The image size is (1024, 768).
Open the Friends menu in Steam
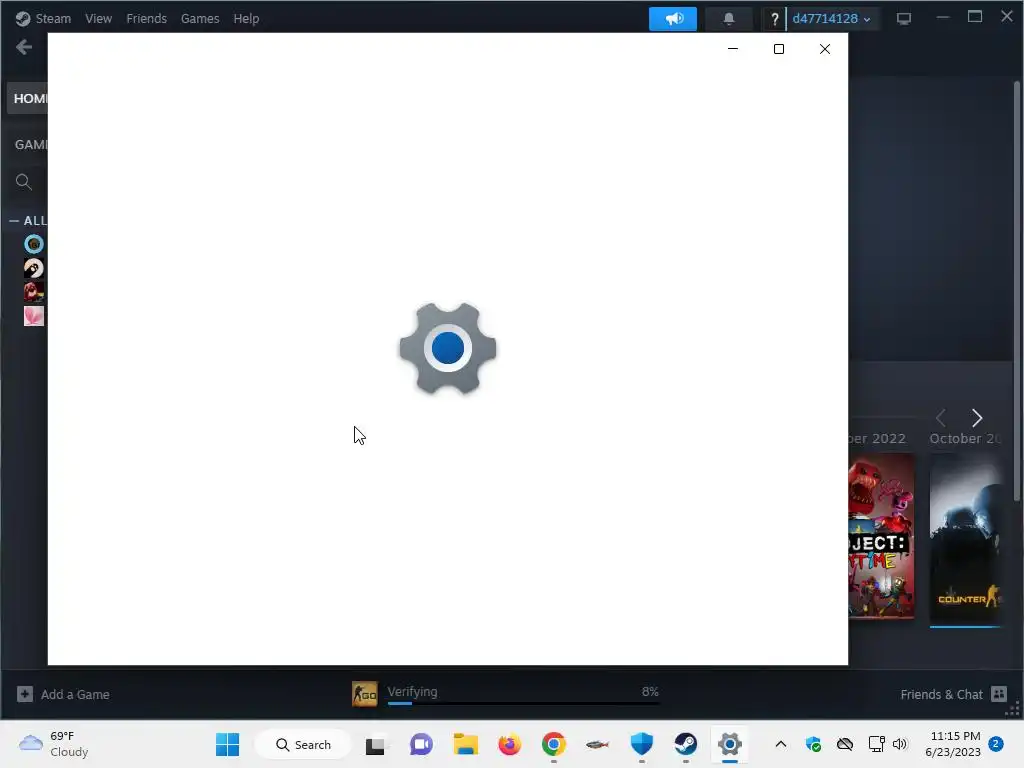(x=146, y=18)
